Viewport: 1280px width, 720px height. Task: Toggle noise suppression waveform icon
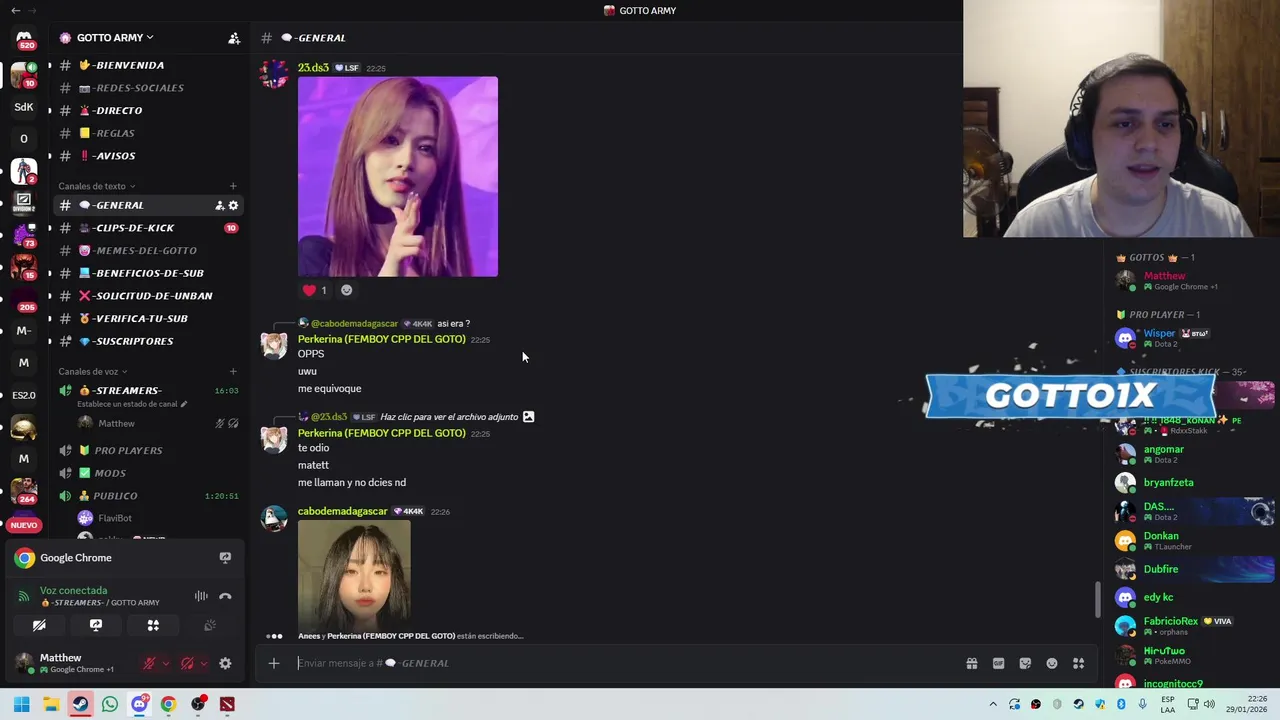201,596
